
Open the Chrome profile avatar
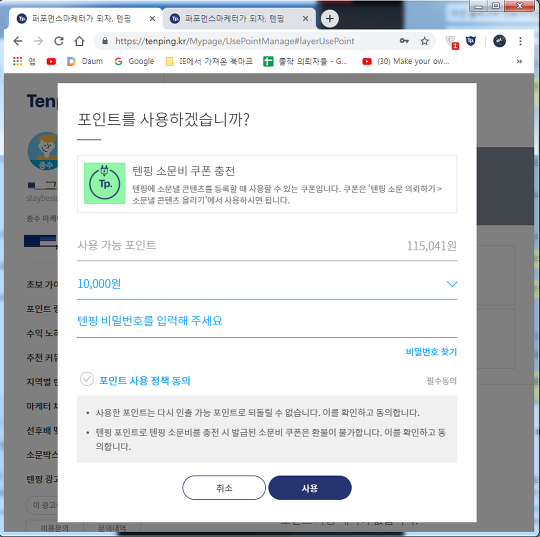pyautogui.click(x=499, y=41)
